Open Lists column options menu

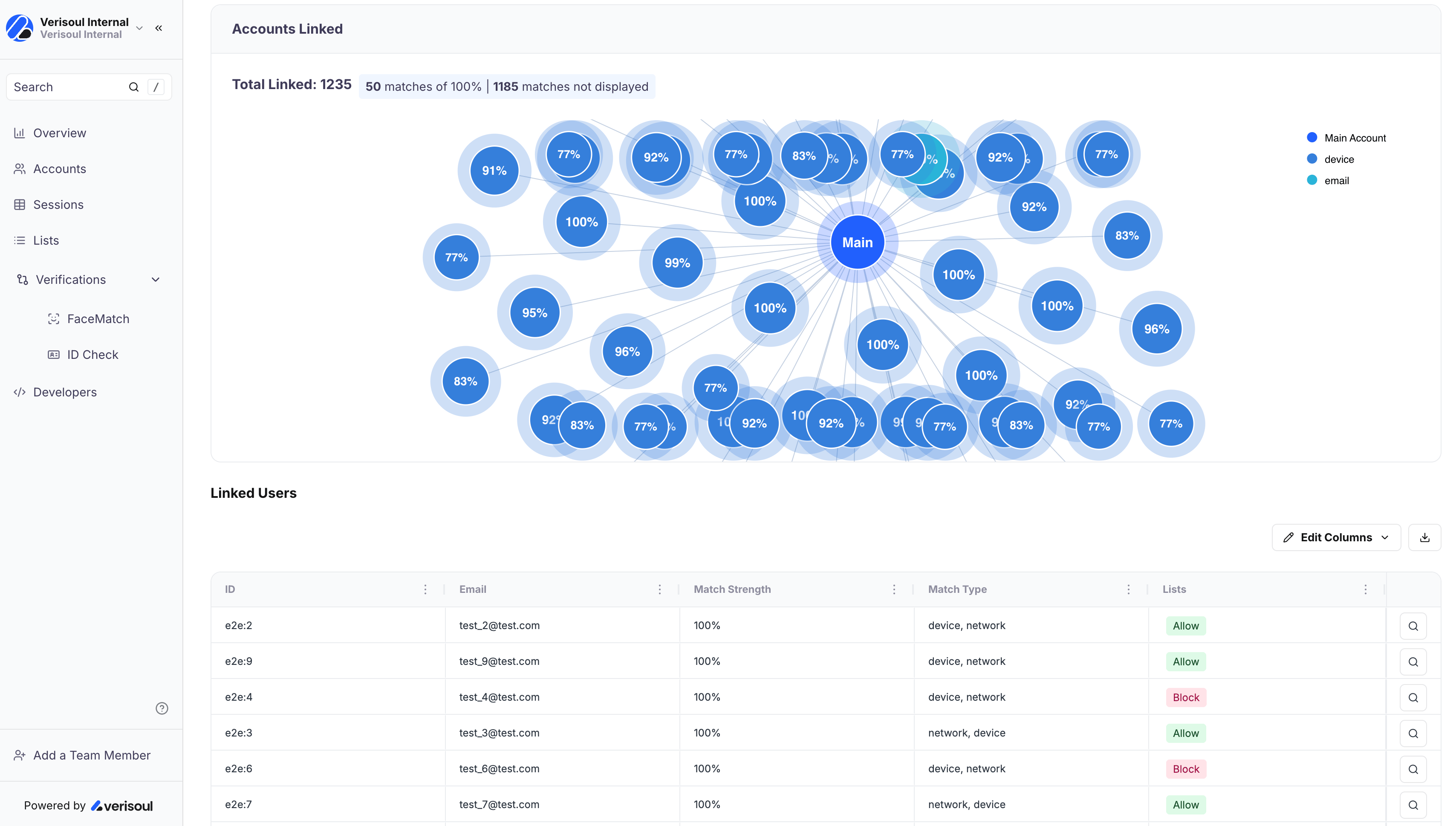[1365, 589]
